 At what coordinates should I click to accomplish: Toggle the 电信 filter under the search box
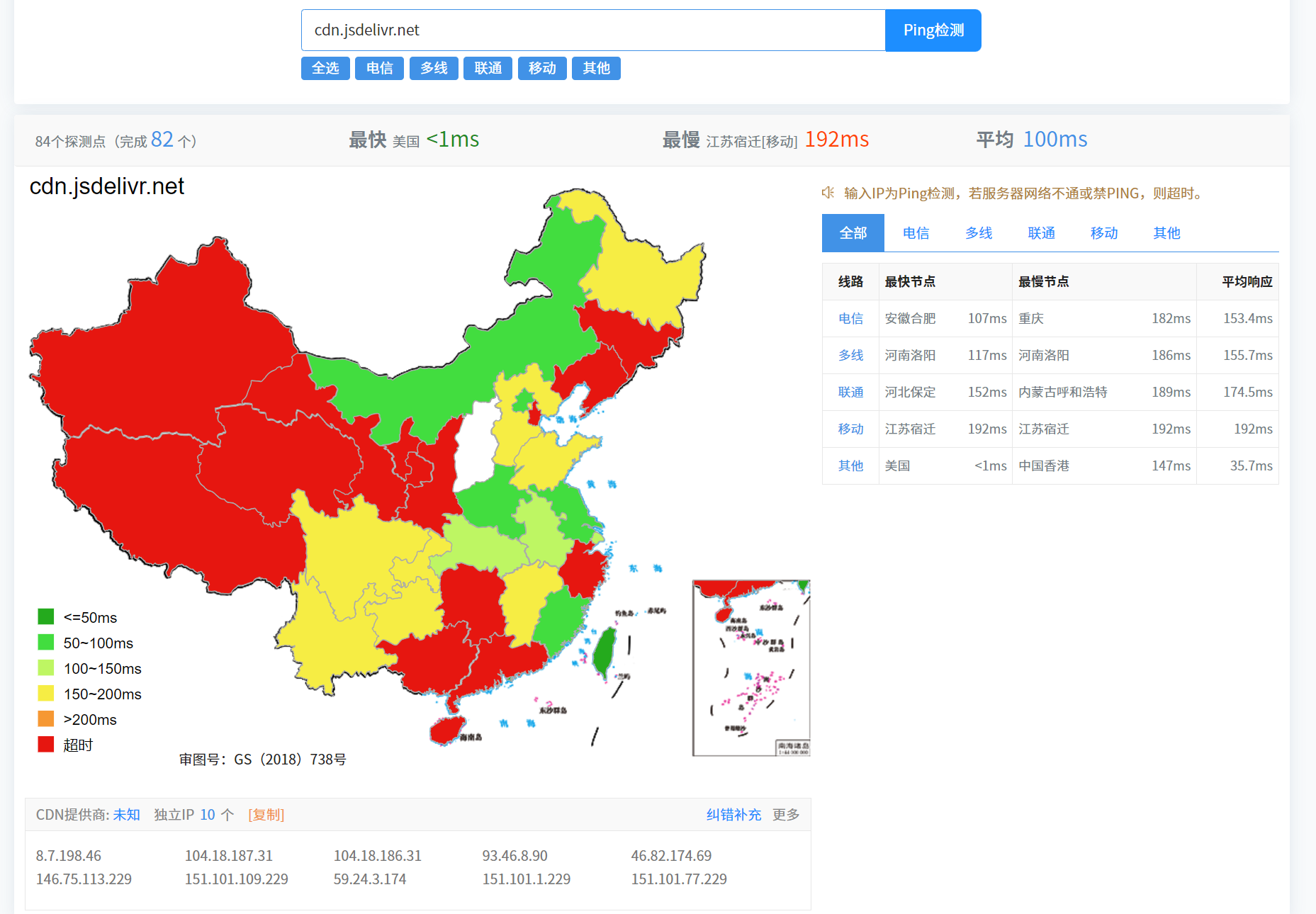(x=379, y=68)
